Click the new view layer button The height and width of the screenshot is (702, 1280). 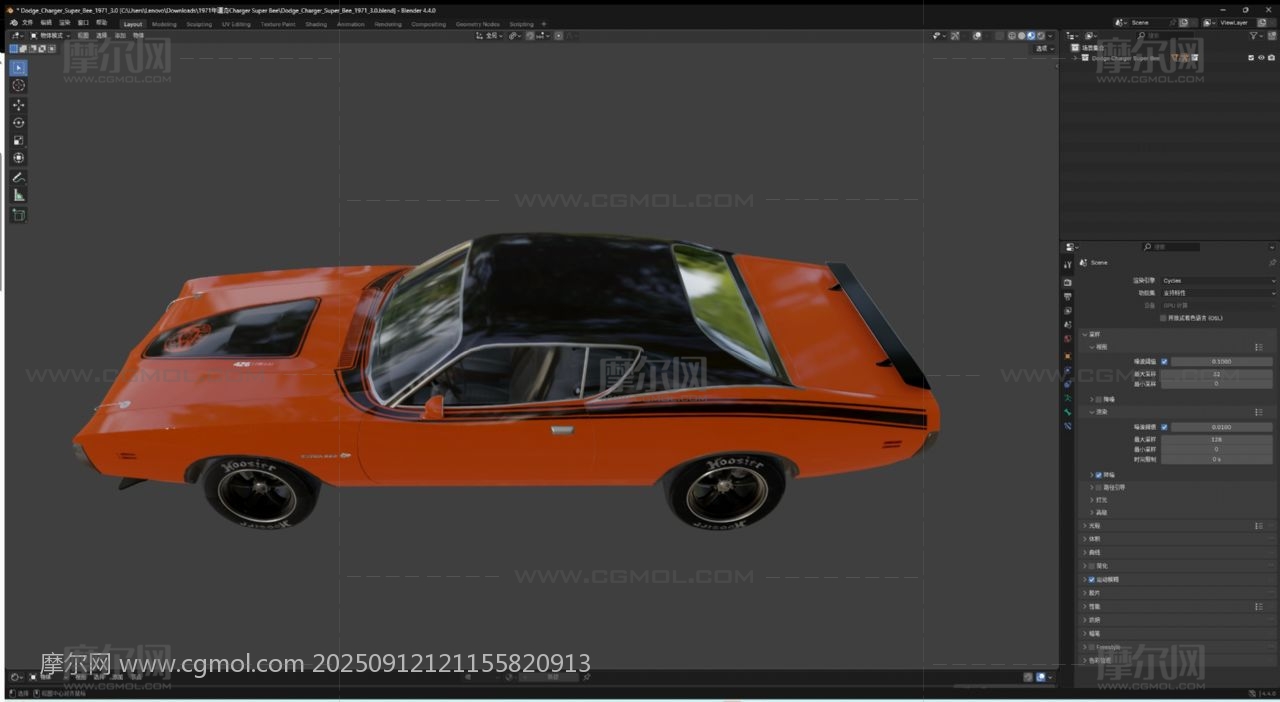point(1260,22)
